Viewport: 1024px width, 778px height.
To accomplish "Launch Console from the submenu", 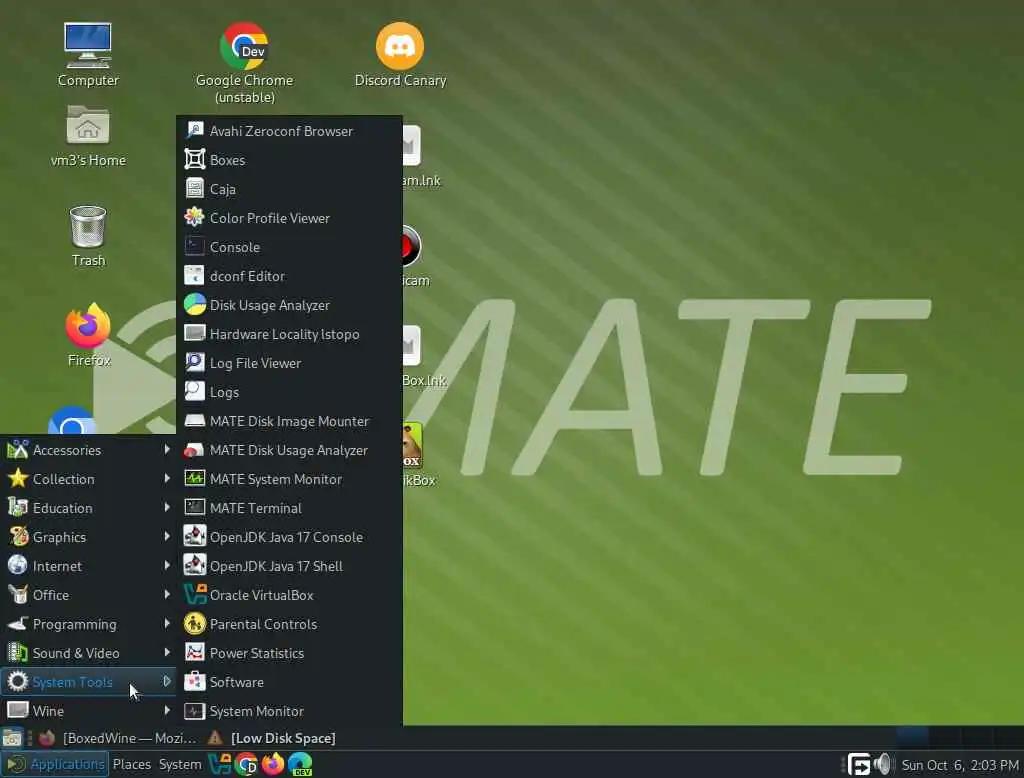I will coord(289,247).
